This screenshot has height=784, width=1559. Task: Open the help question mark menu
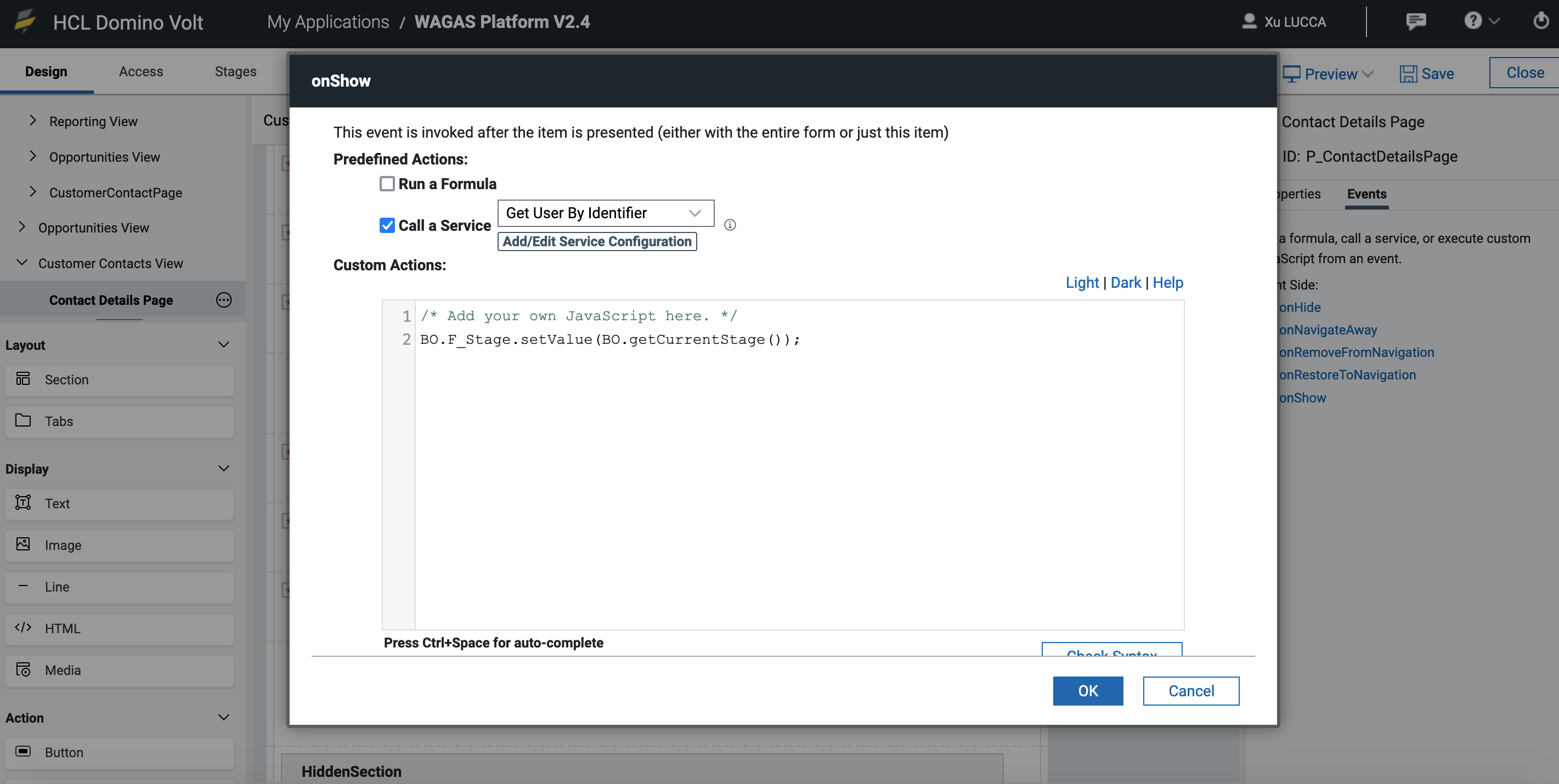[1482, 21]
